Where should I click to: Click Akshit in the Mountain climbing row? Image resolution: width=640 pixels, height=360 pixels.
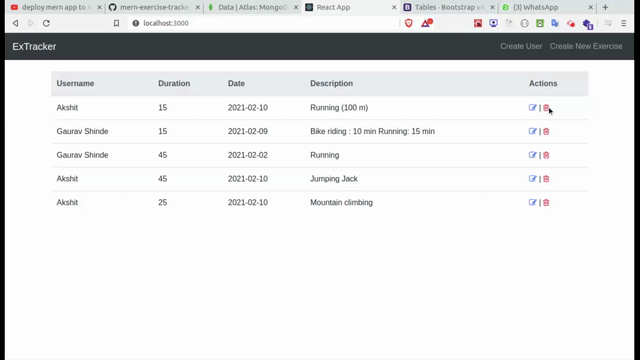(67, 202)
